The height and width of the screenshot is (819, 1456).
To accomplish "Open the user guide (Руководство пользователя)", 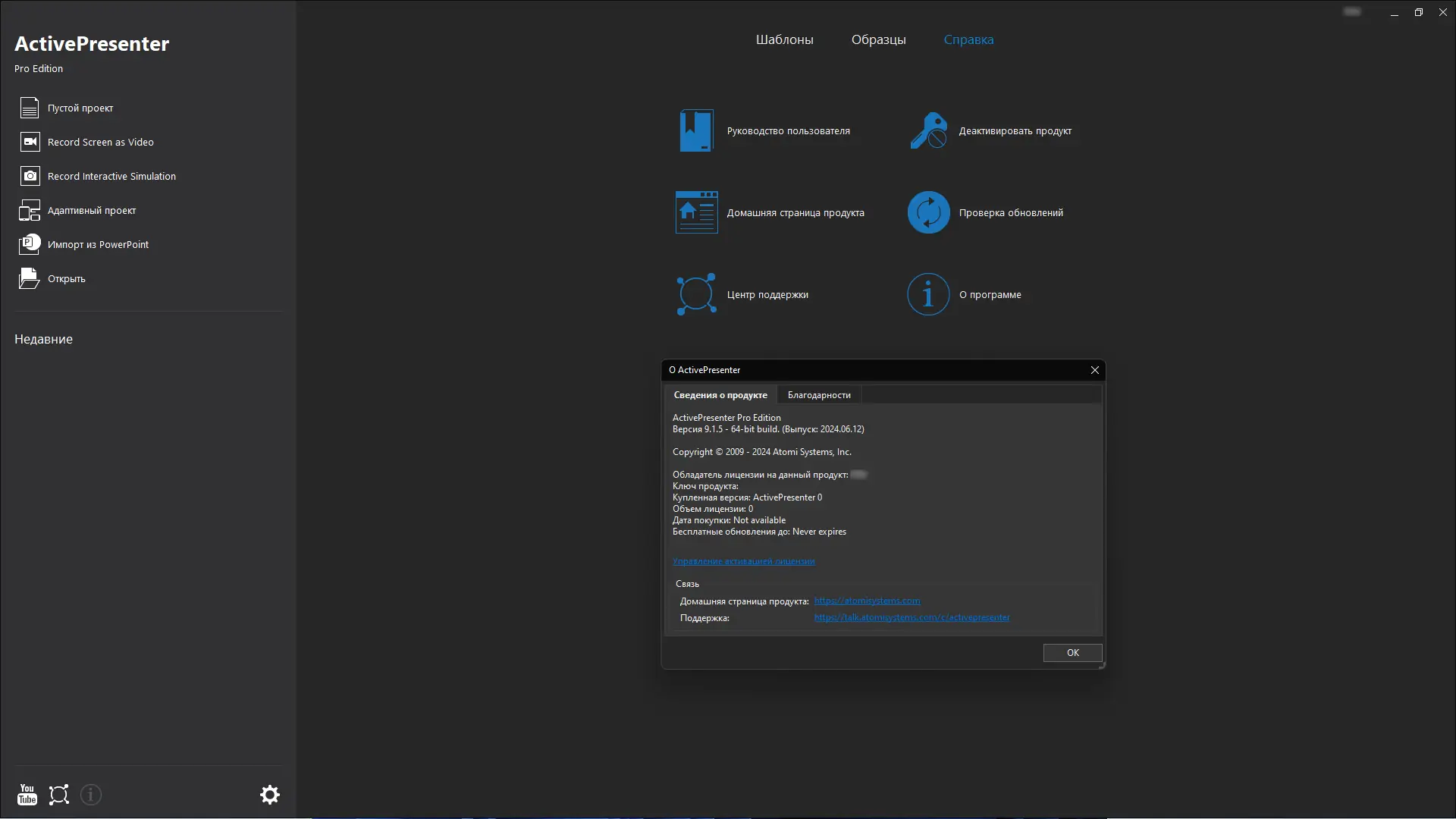I will pyautogui.click(x=787, y=131).
